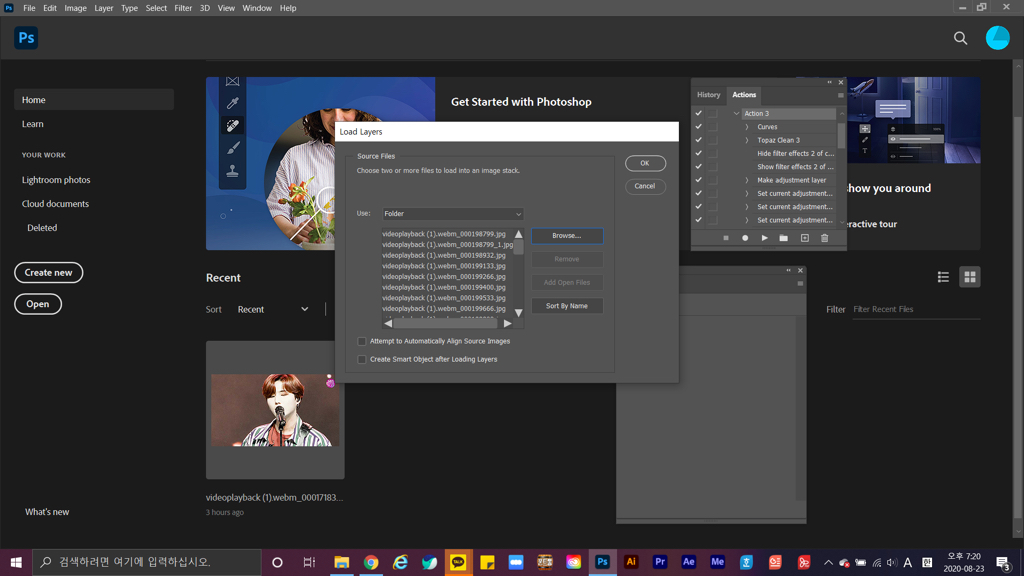The width and height of the screenshot is (1024, 576).
Task: Launch Google Chrome from the taskbar
Action: point(371,562)
